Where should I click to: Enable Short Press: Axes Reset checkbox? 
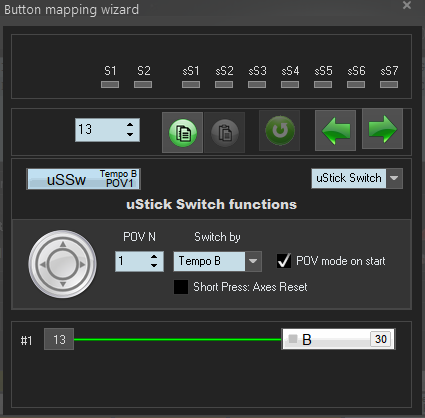click(181, 287)
